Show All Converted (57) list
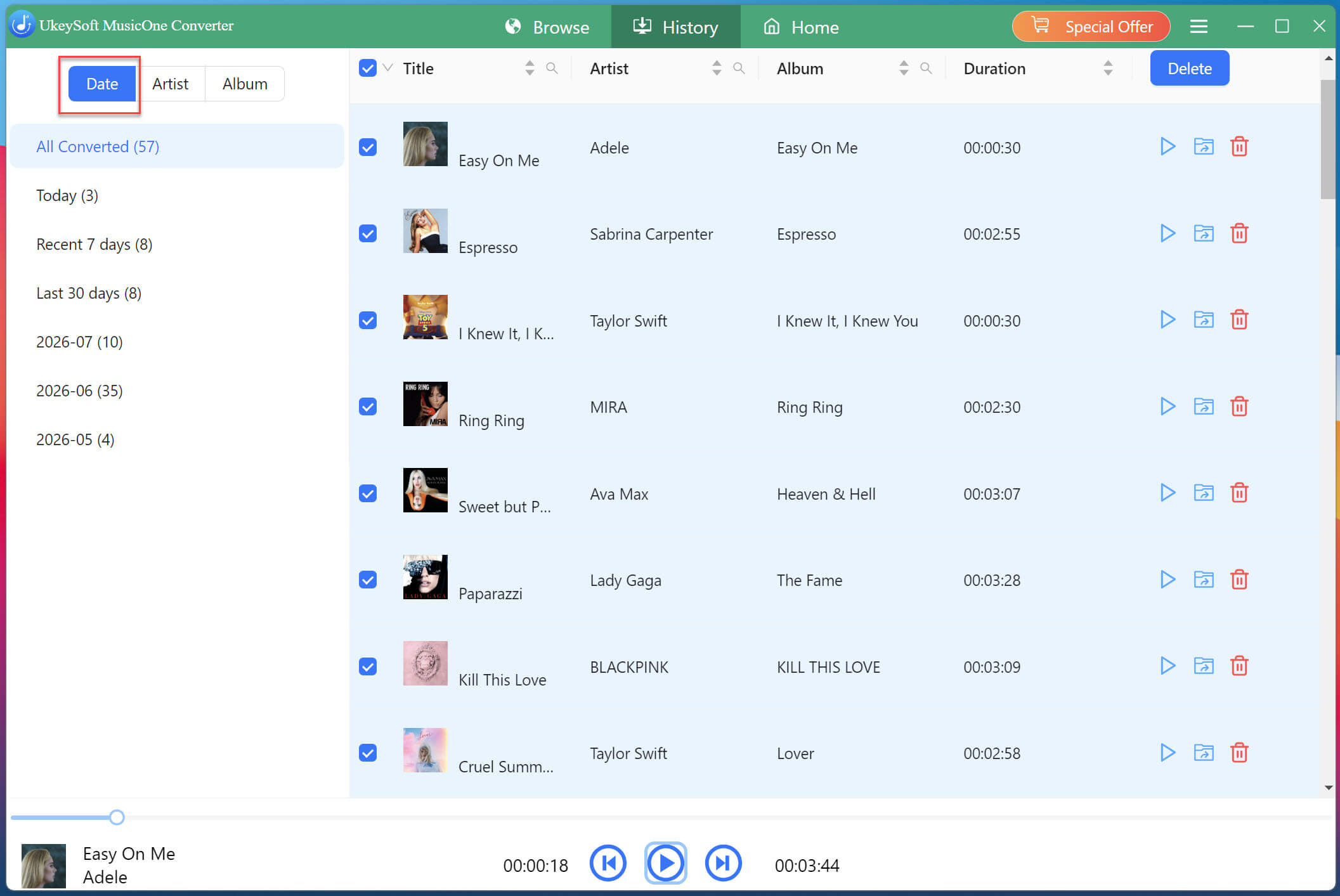The height and width of the screenshot is (896, 1340). (177, 146)
